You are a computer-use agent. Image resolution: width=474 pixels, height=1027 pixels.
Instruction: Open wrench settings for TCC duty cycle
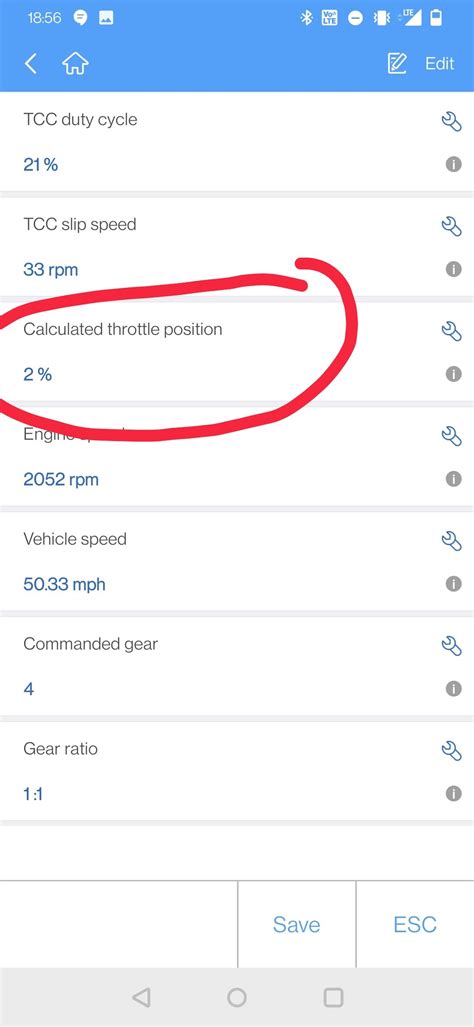[452, 122]
